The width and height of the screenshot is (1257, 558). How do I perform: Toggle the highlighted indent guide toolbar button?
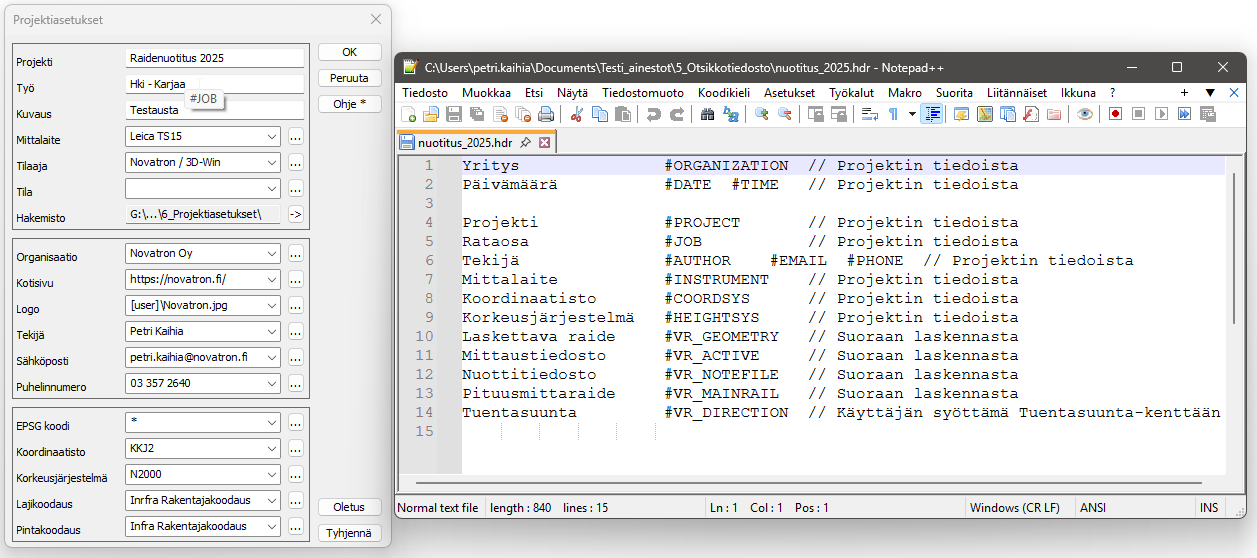point(932,114)
